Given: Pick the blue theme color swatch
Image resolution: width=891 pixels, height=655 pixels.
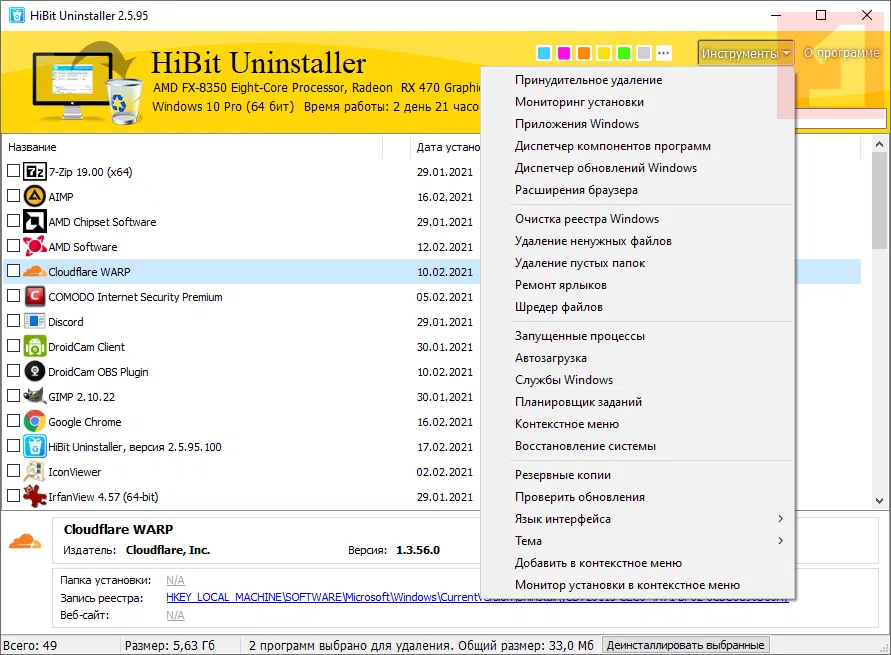Looking at the screenshot, I should (544, 53).
